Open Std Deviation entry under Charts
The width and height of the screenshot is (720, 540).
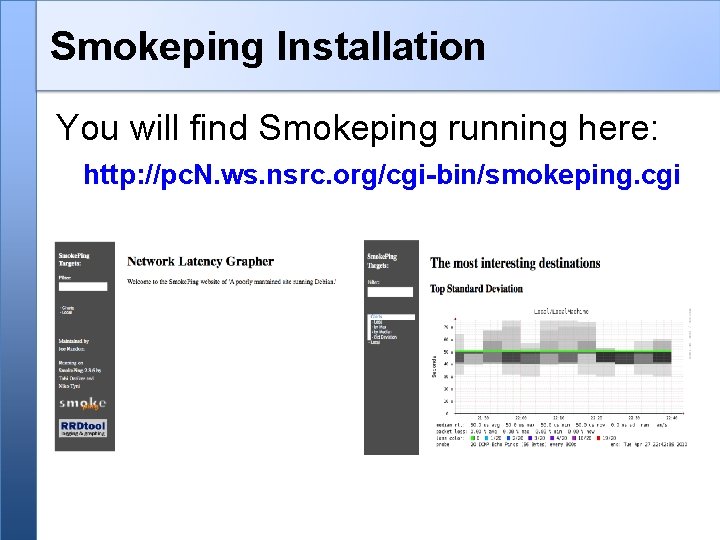[385, 338]
